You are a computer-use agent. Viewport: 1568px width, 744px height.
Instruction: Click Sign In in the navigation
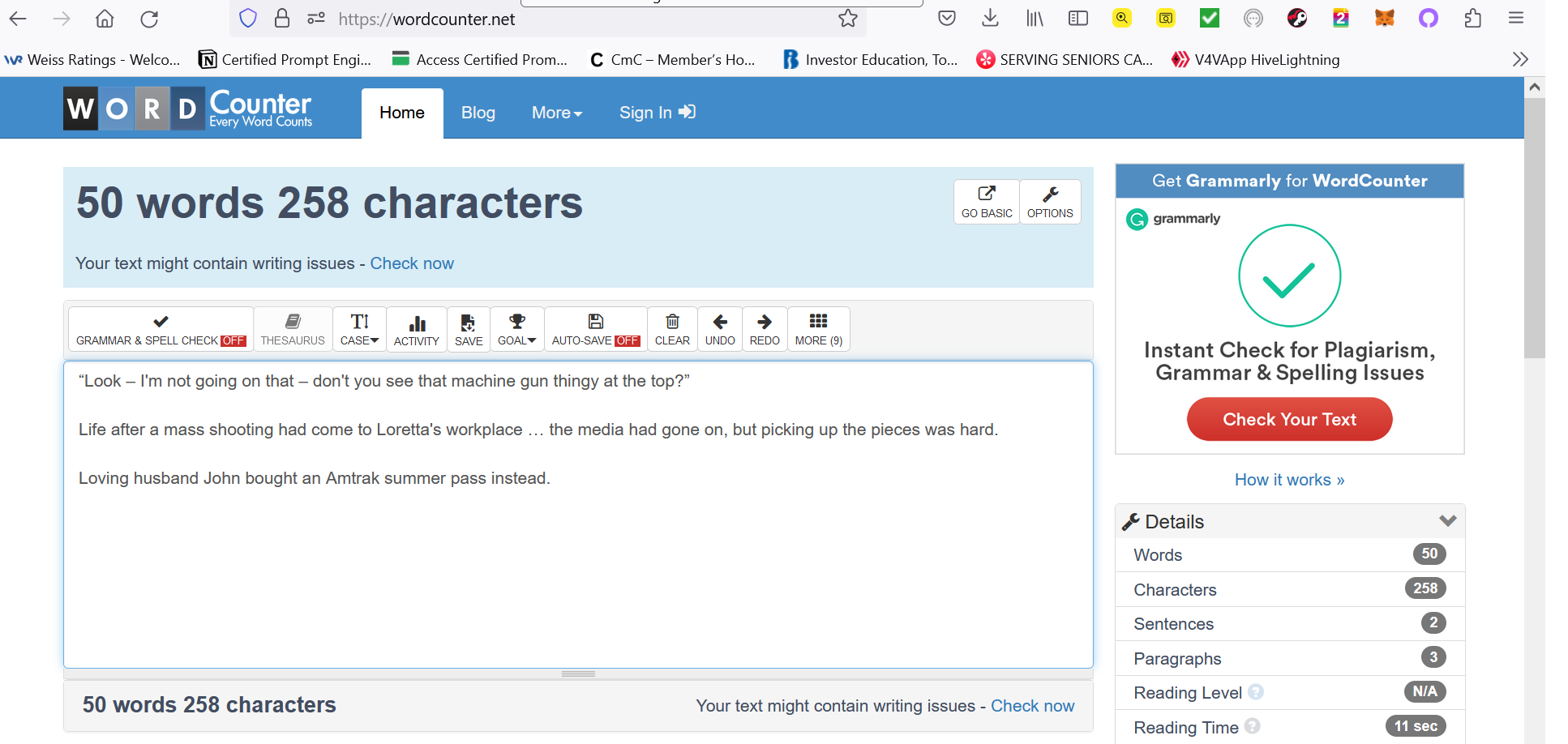pos(658,113)
